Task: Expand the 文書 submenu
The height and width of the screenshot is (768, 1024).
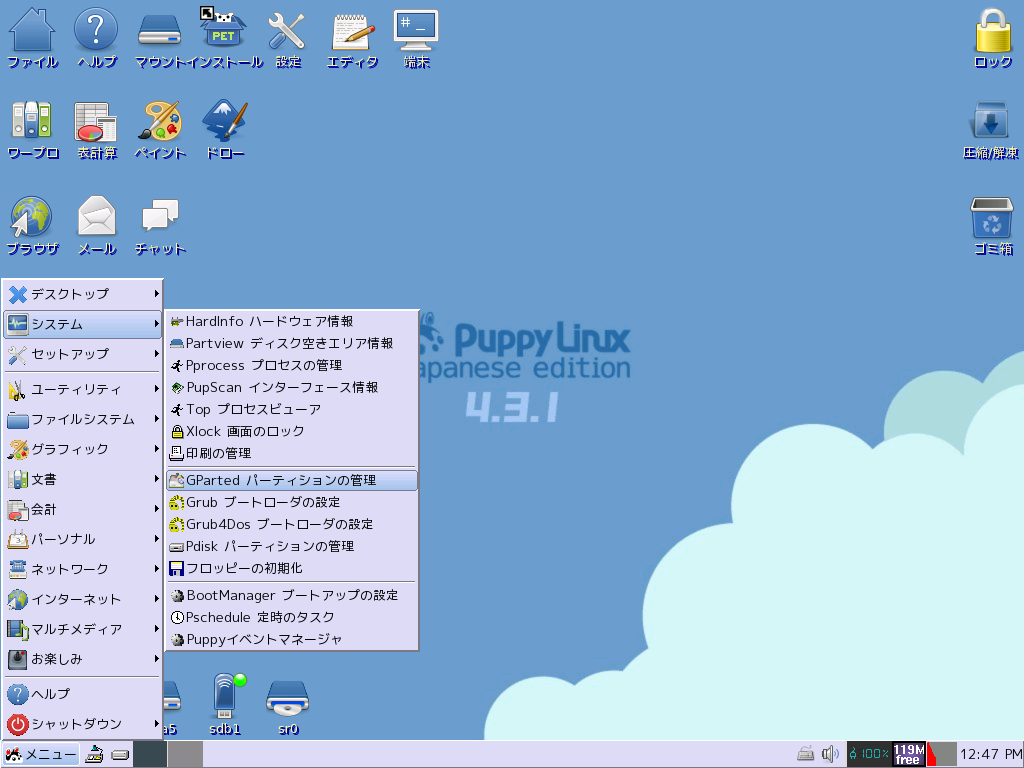Action: (82, 480)
